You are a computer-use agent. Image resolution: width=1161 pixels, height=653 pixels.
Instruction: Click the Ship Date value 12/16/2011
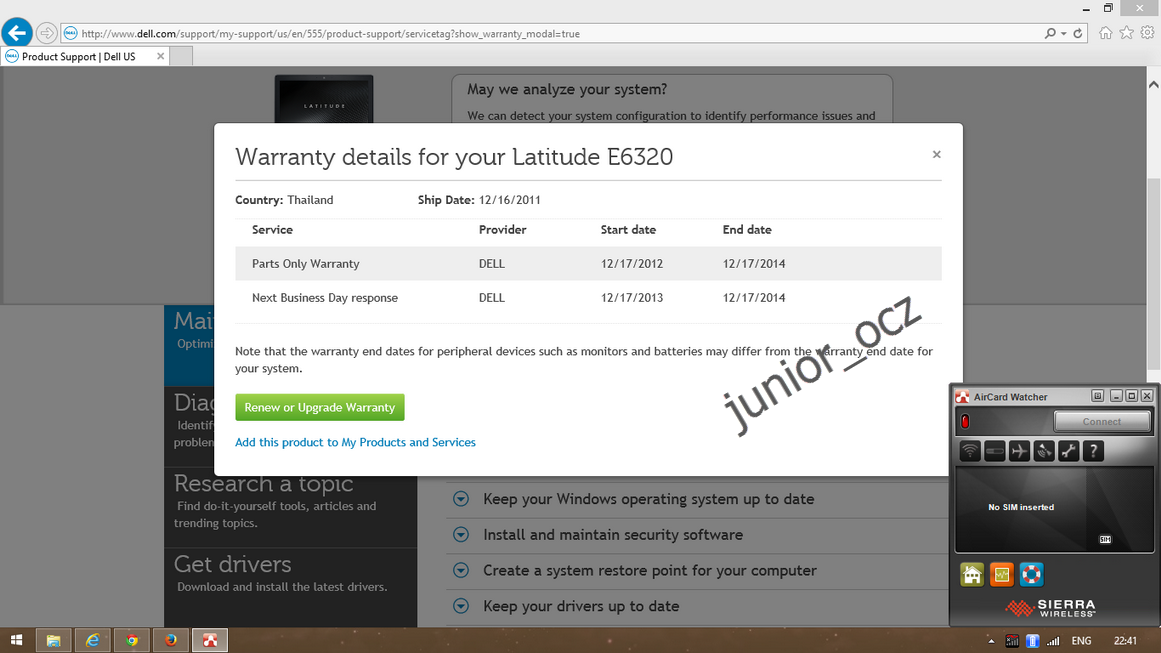[509, 200]
